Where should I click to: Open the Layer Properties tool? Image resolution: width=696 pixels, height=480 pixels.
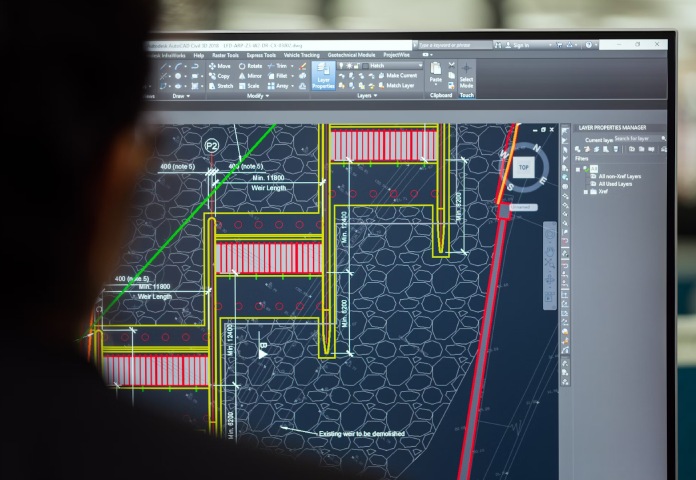click(x=323, y=76)
